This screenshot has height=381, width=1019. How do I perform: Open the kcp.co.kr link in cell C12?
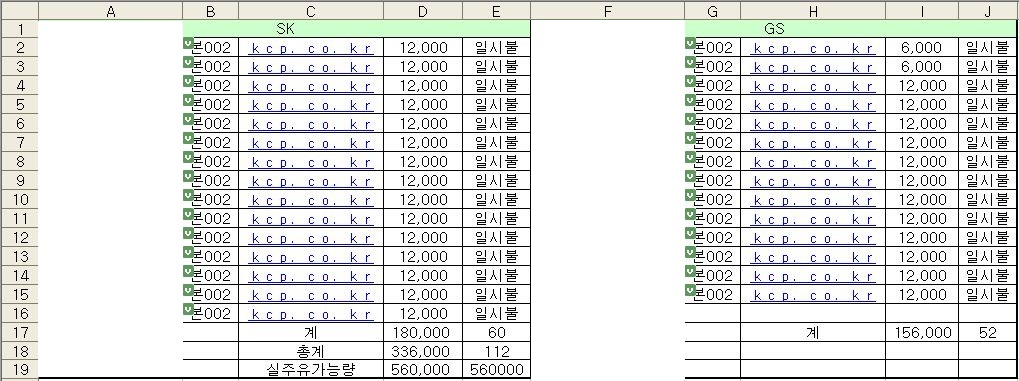pos(312,237)
